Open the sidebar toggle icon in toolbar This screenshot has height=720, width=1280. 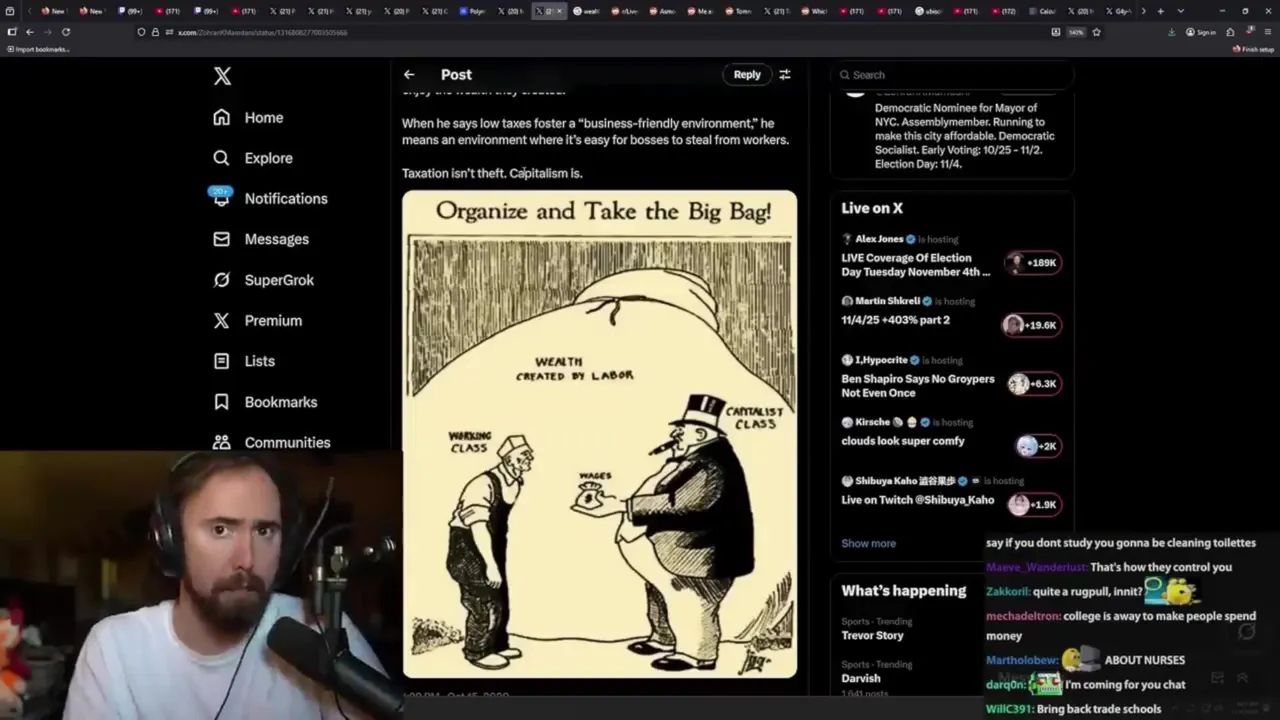point(11,32)
